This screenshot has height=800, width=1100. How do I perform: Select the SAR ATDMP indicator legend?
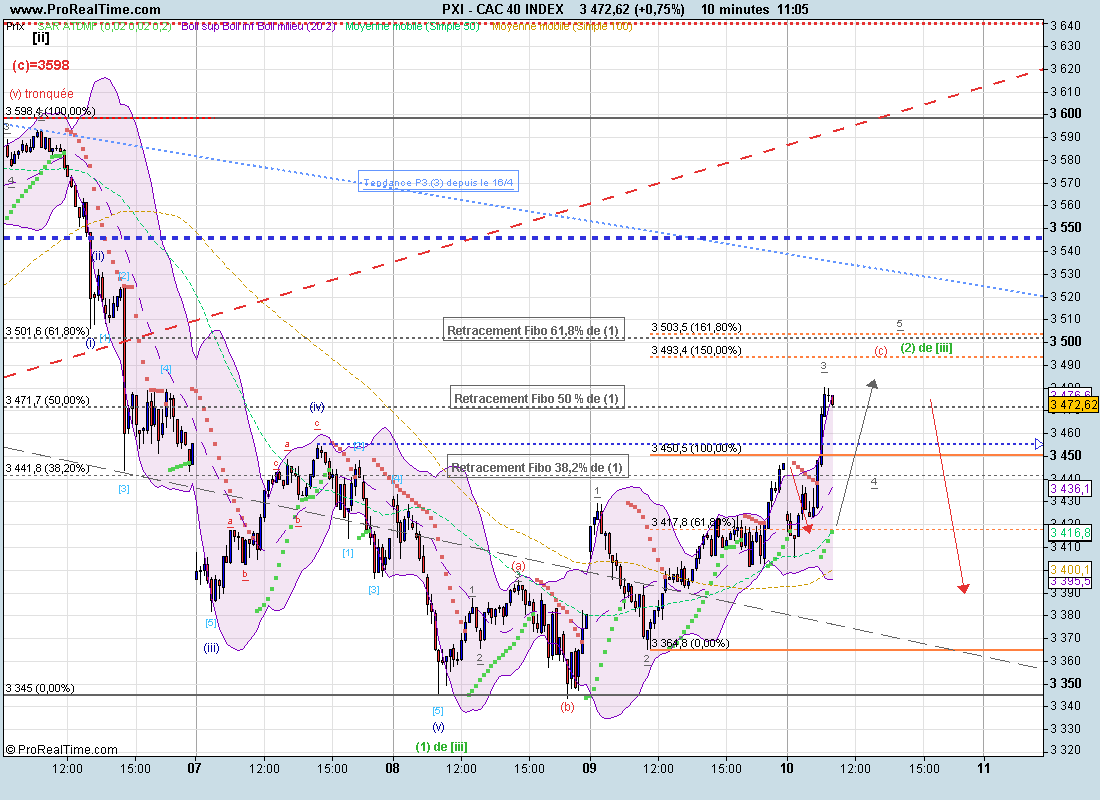[104, 27]
